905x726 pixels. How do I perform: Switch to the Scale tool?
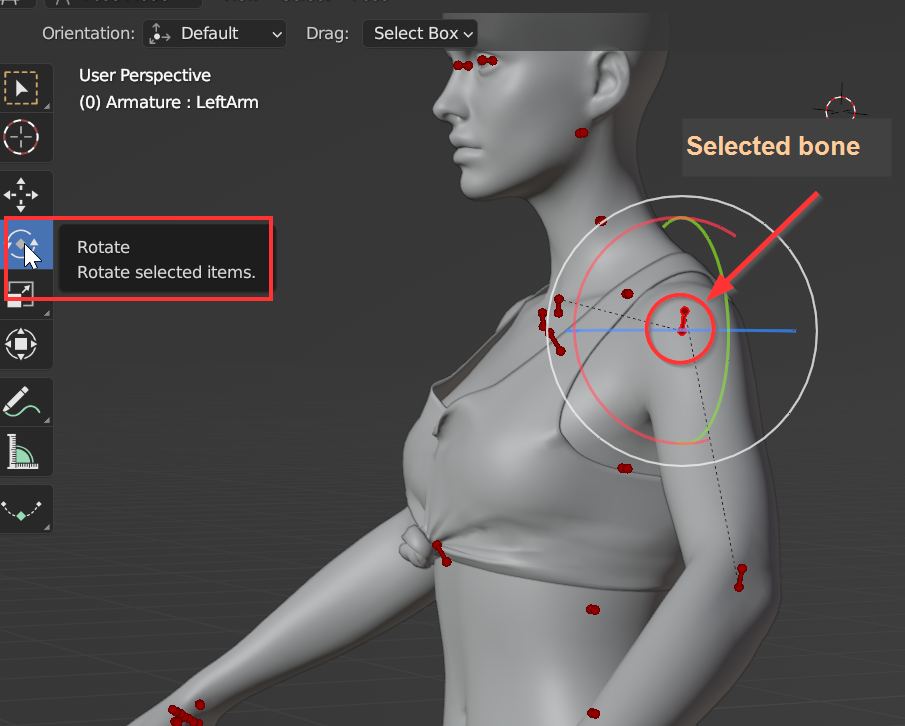click(x=22, y=294)
